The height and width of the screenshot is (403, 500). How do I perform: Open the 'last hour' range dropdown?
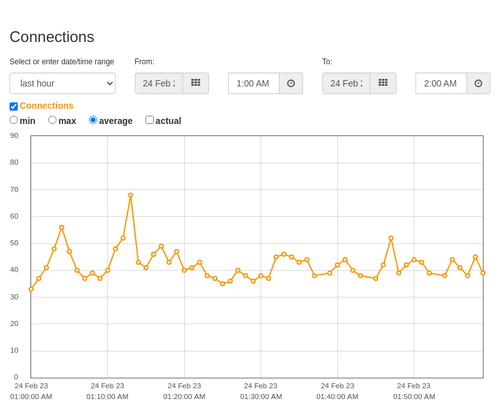(63, 83)
